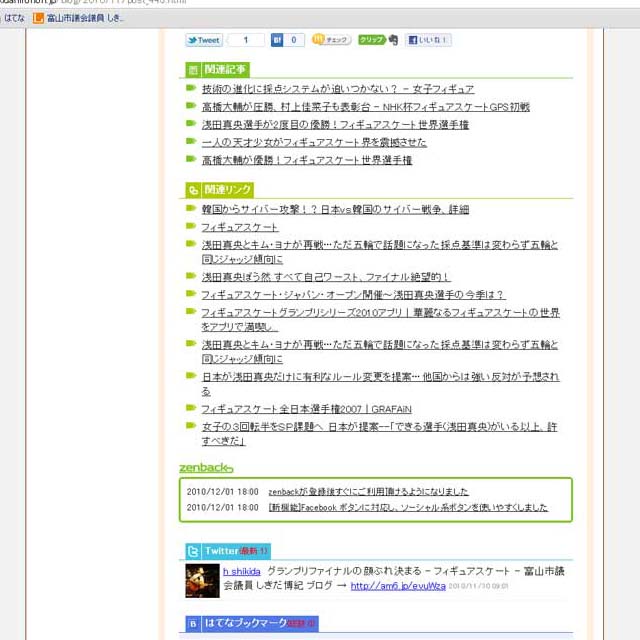Click the はてなブックマーク section B icon
Image resolution: width=640 pixels, height=640 pixels.
(x=193, y=623)
